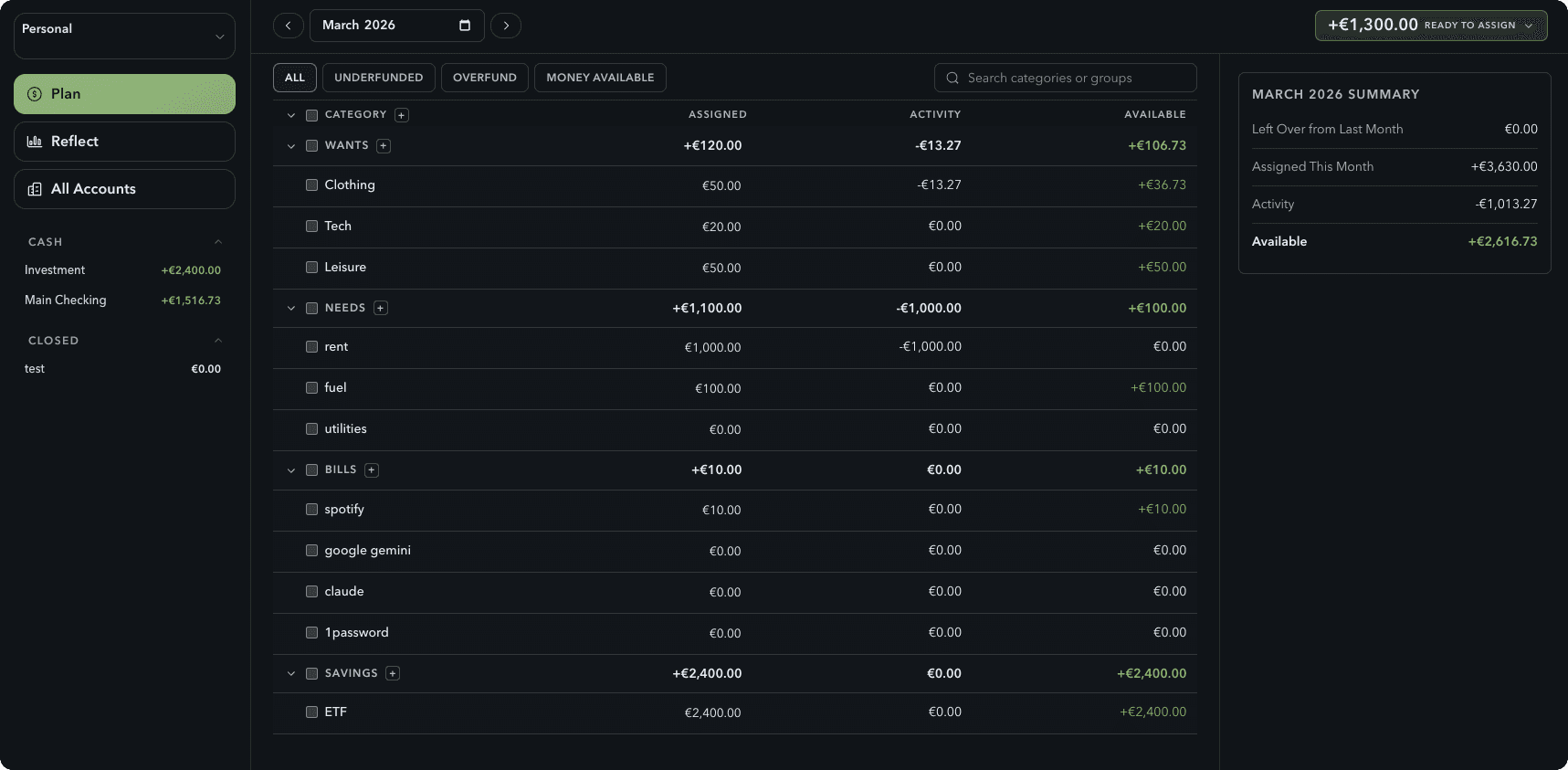Collapse all groups via CATEGORY header chevron
Screen dimensions: 1568x770
[291, 115]
